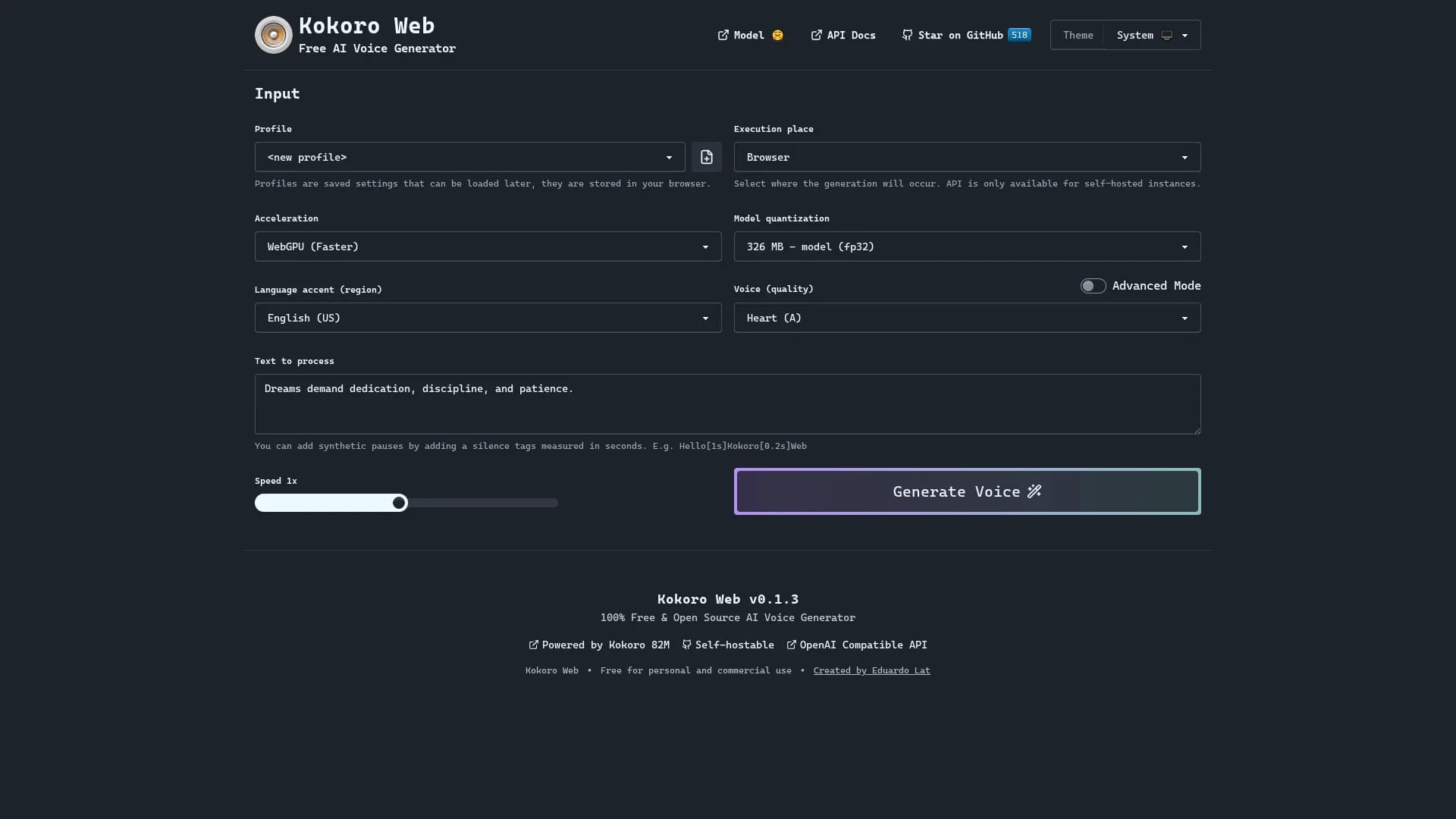Toggle Advanced Mode switch
The image size is (1456, 819).
coord(1093,286)
